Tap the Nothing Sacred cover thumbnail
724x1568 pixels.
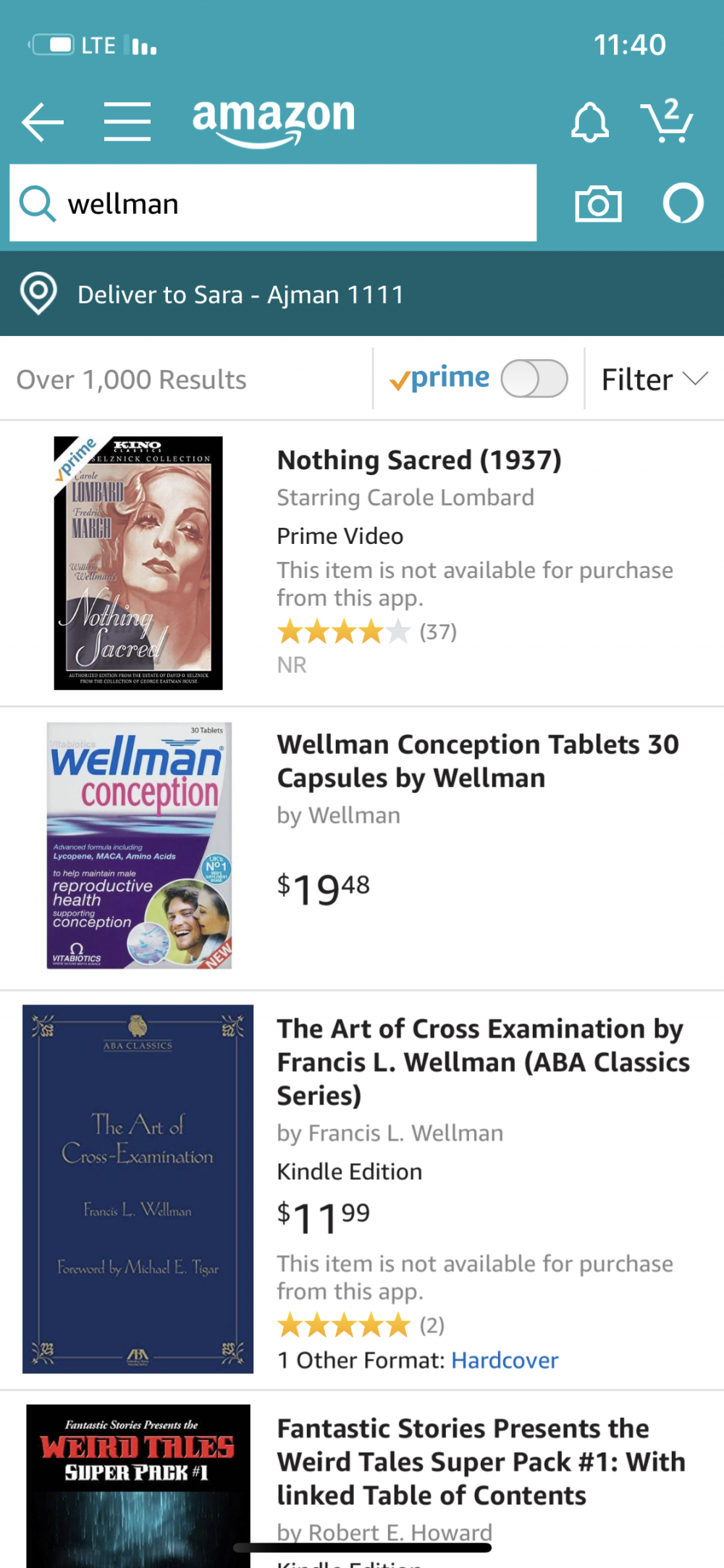coord(138,563)
